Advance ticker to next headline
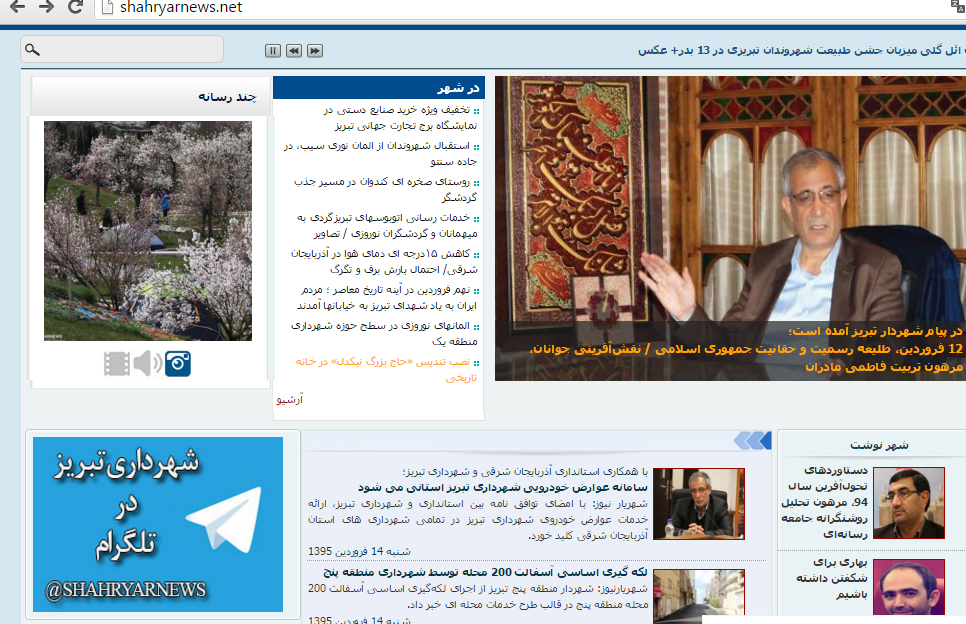 [x=315, y=51]
